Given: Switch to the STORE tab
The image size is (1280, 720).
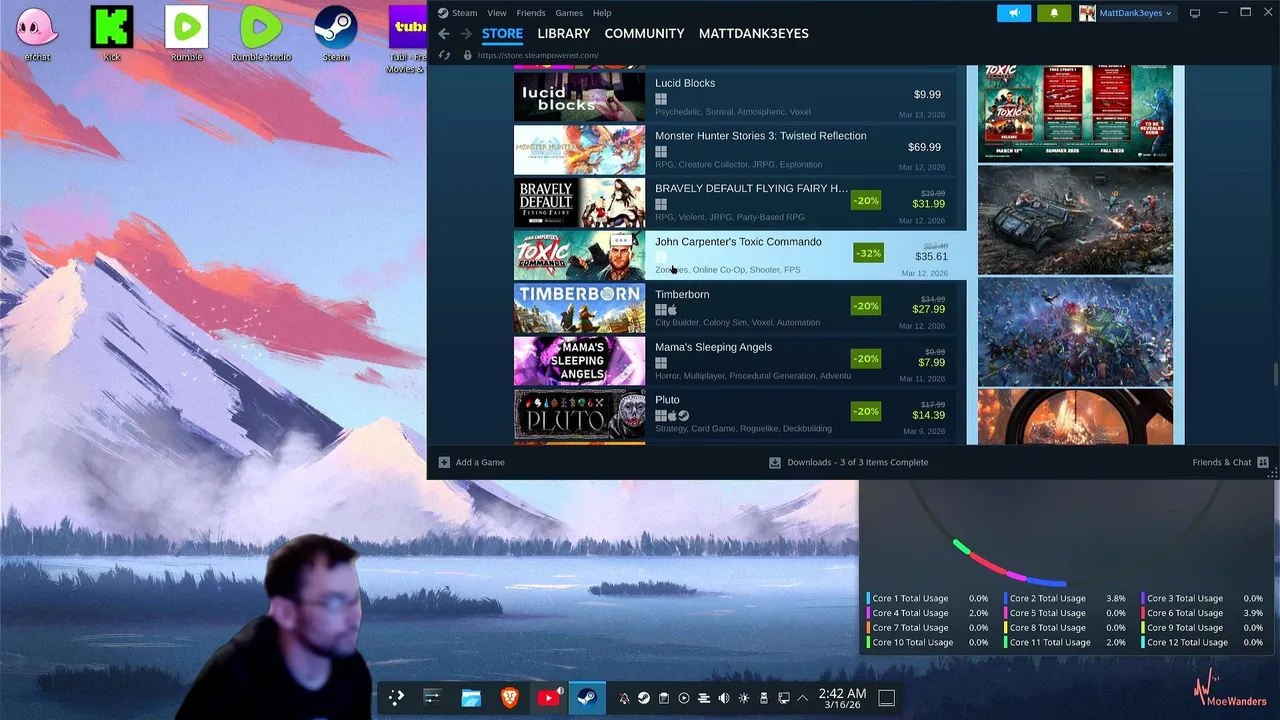Looking at the screenshot, I should click(502, 34).
